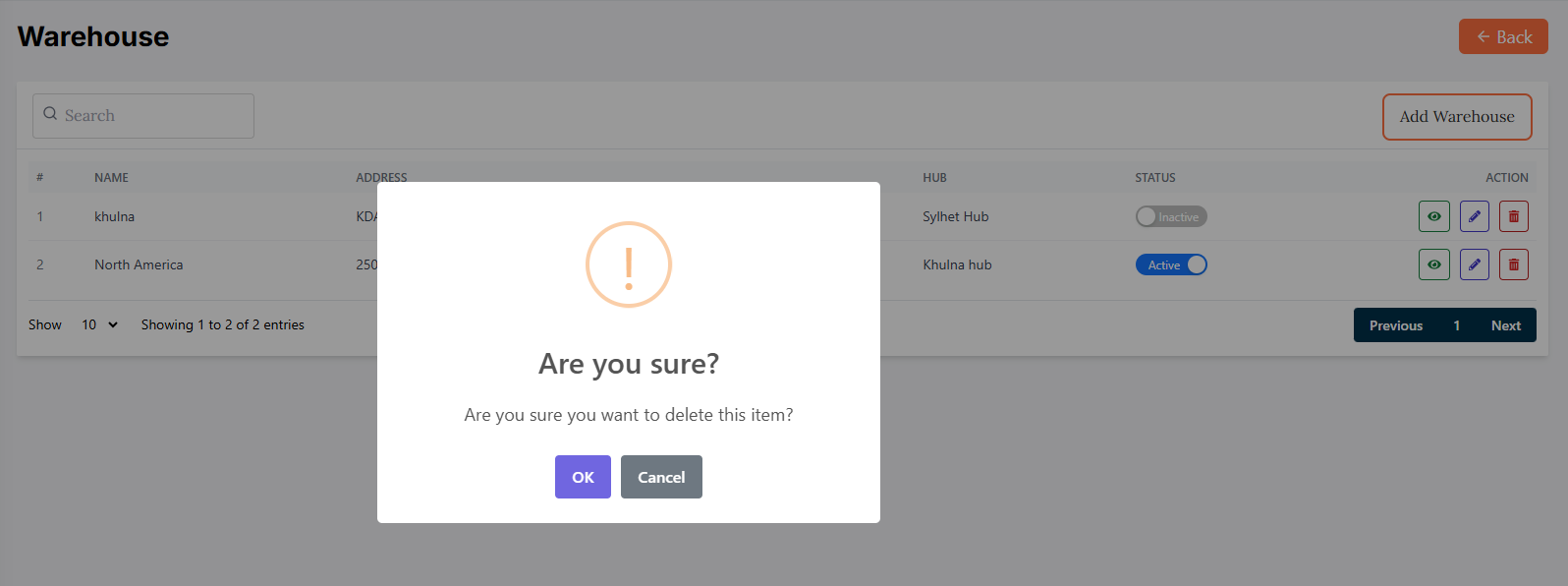Click the search magnifier icon
The height and width of the screenshot is (586, 1568).
[x=50, y=114]
